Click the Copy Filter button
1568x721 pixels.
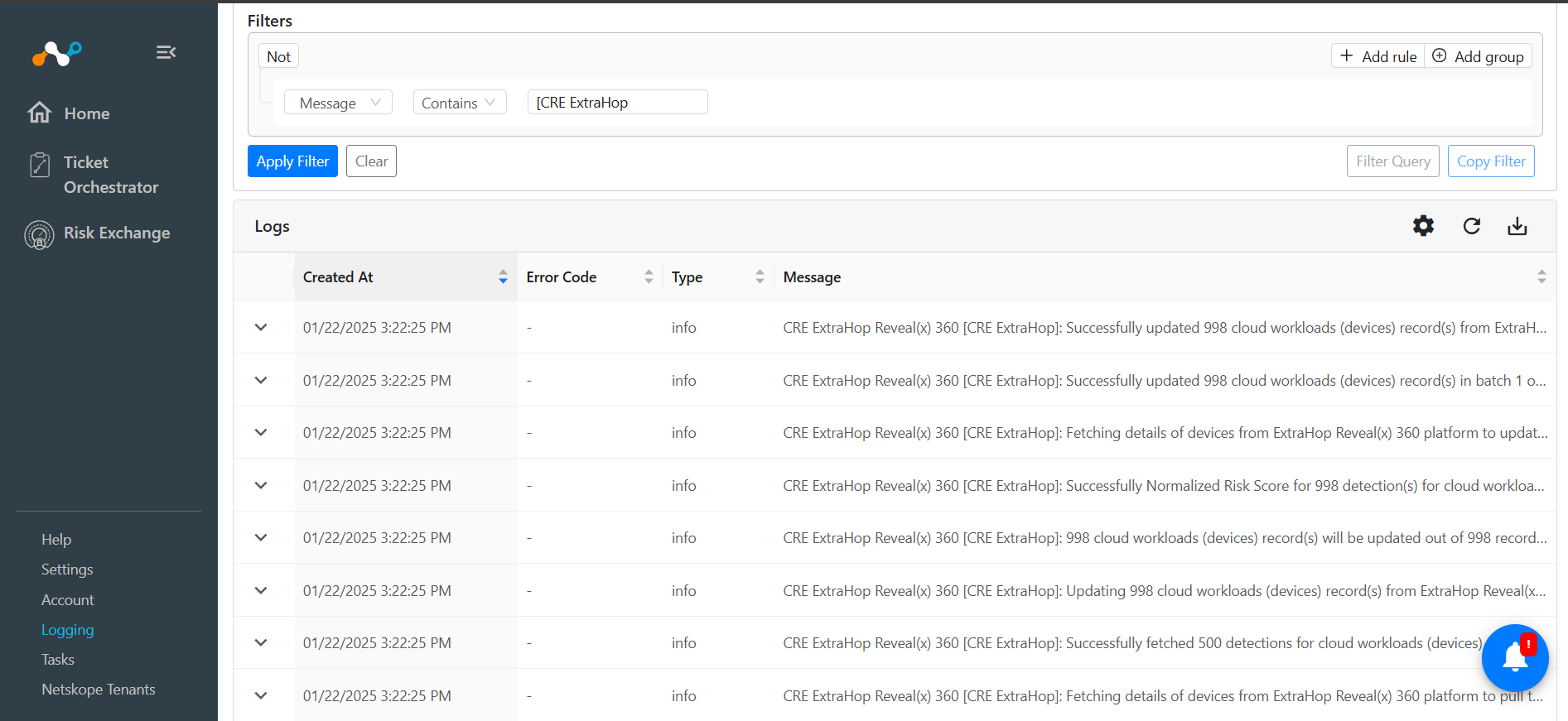click(x=1491, y=161)
